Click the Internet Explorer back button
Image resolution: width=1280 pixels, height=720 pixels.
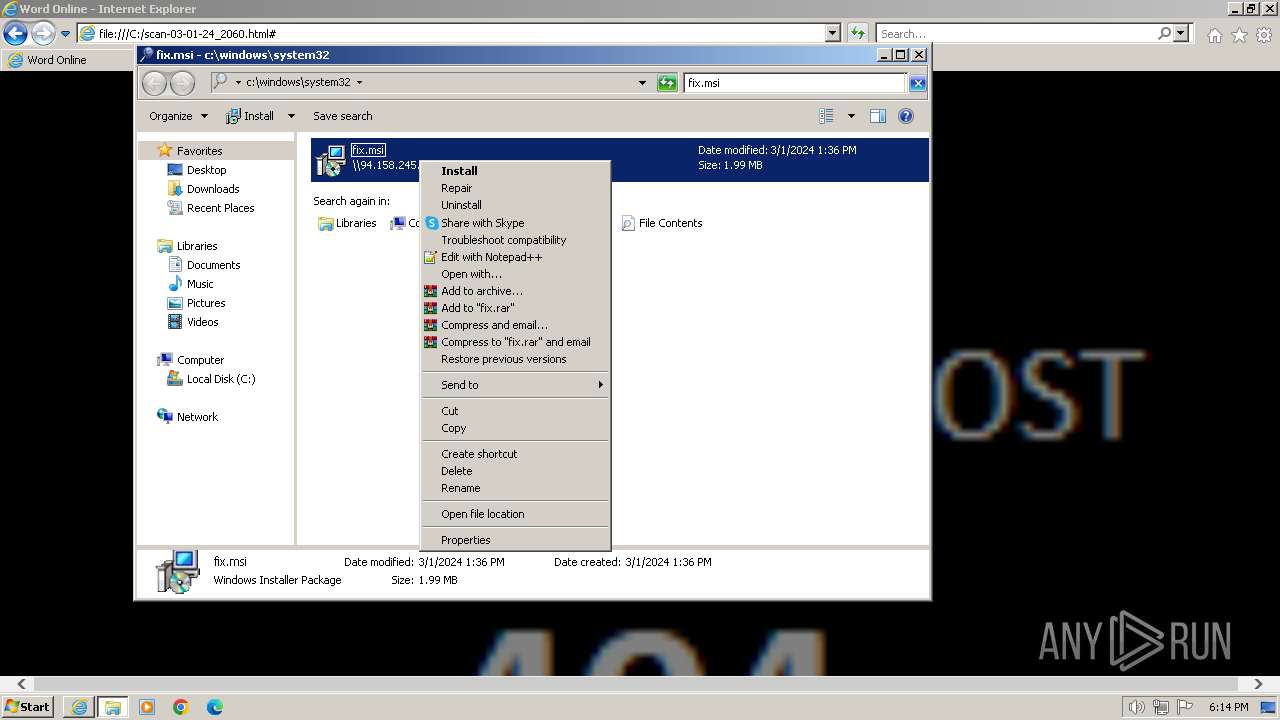coord(15,34)
